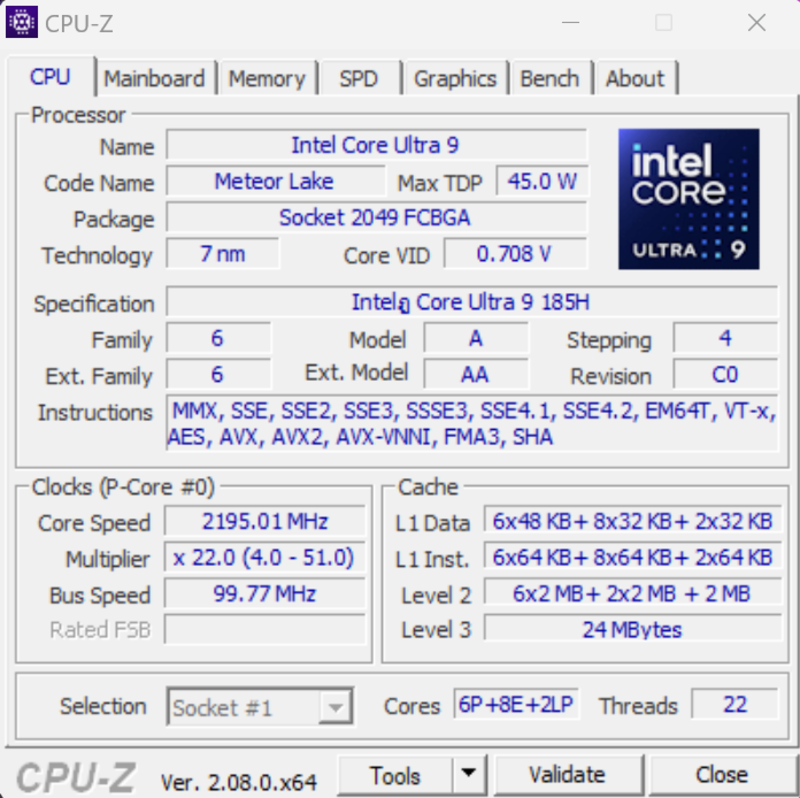The width and height of the screenshot is (800, 798).
Task: Click the Multiplier value x 22.0
Action: pyautogui.click(x=265, y=558)
